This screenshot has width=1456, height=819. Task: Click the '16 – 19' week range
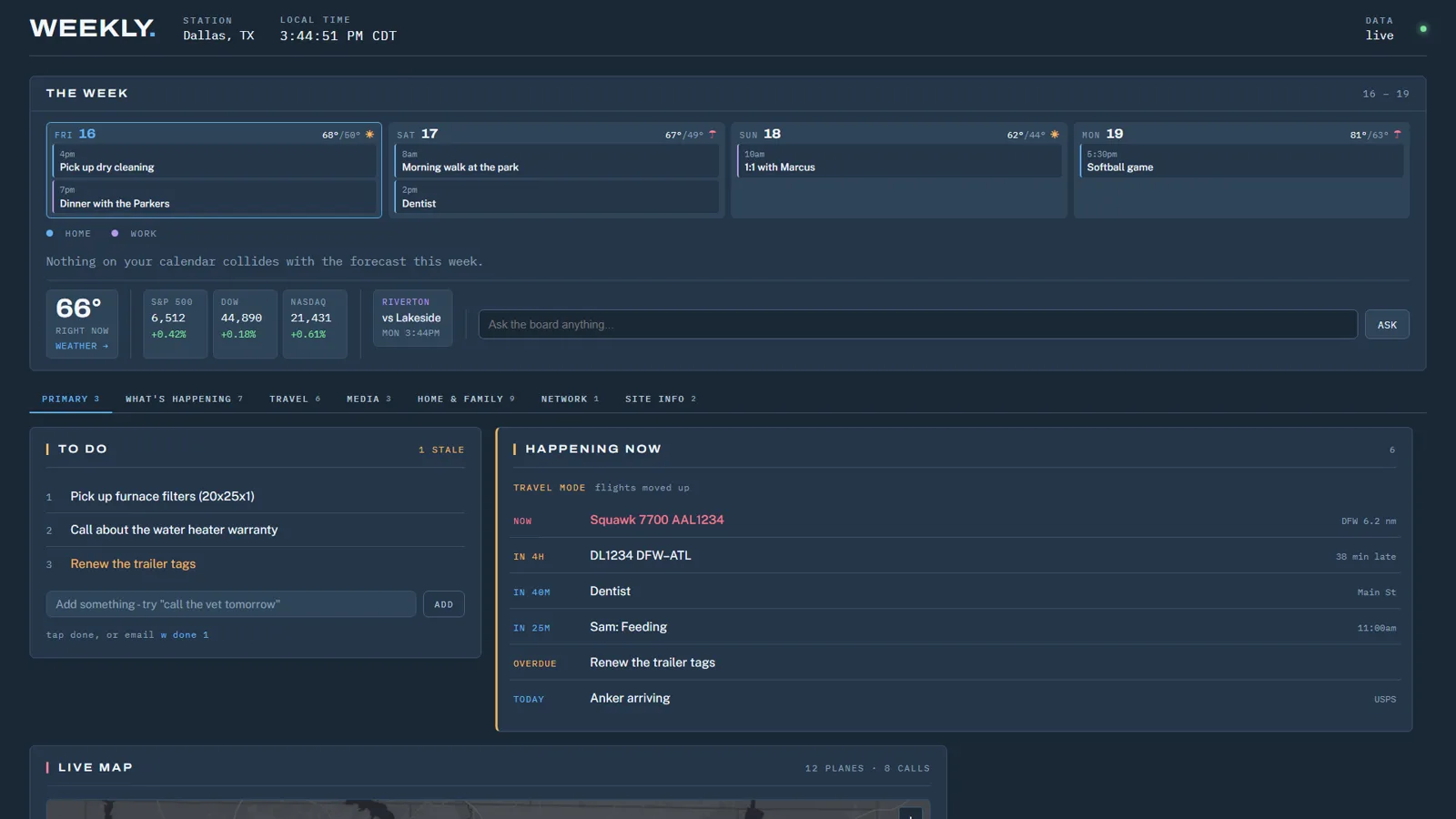(1386, 94)
